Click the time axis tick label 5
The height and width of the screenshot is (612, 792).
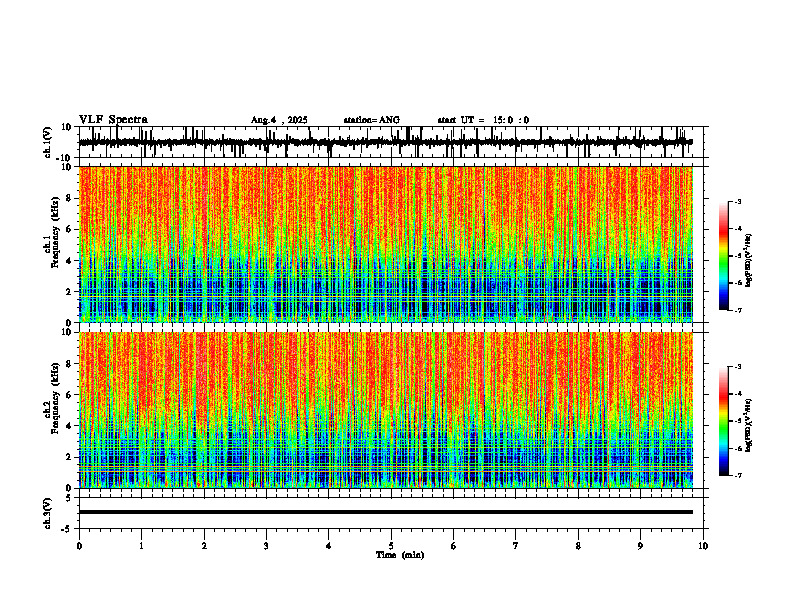[x=391, y=546]
